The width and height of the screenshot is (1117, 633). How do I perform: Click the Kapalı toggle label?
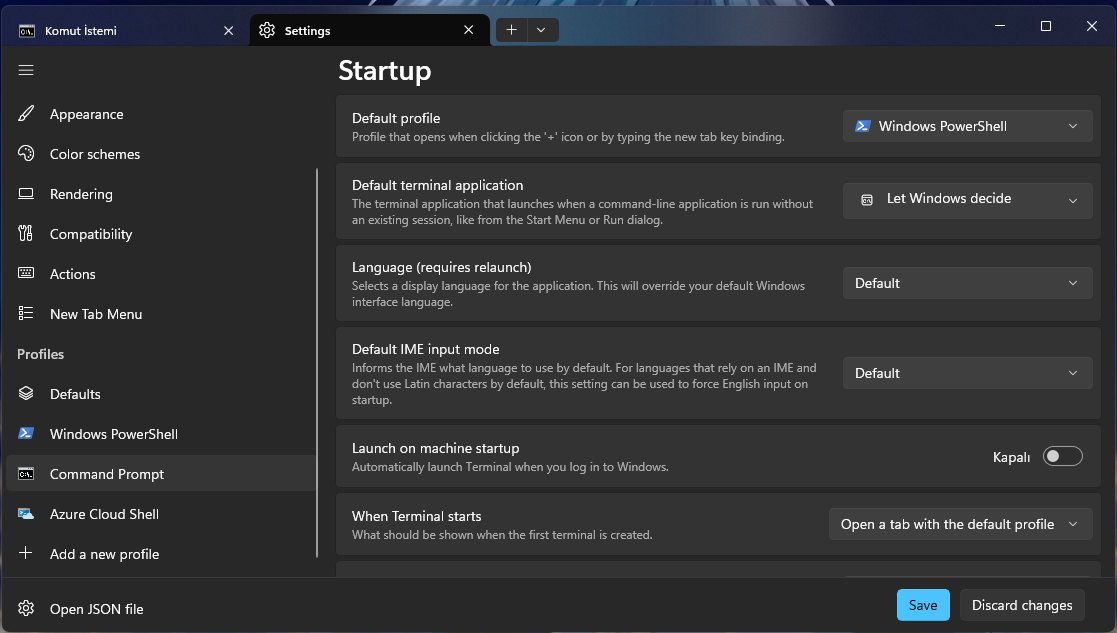[1012, 457]
